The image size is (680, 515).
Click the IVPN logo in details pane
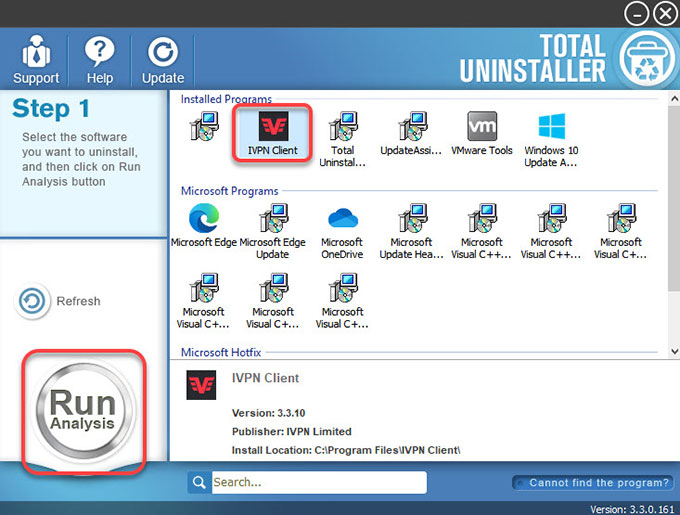tap(201, 385)
